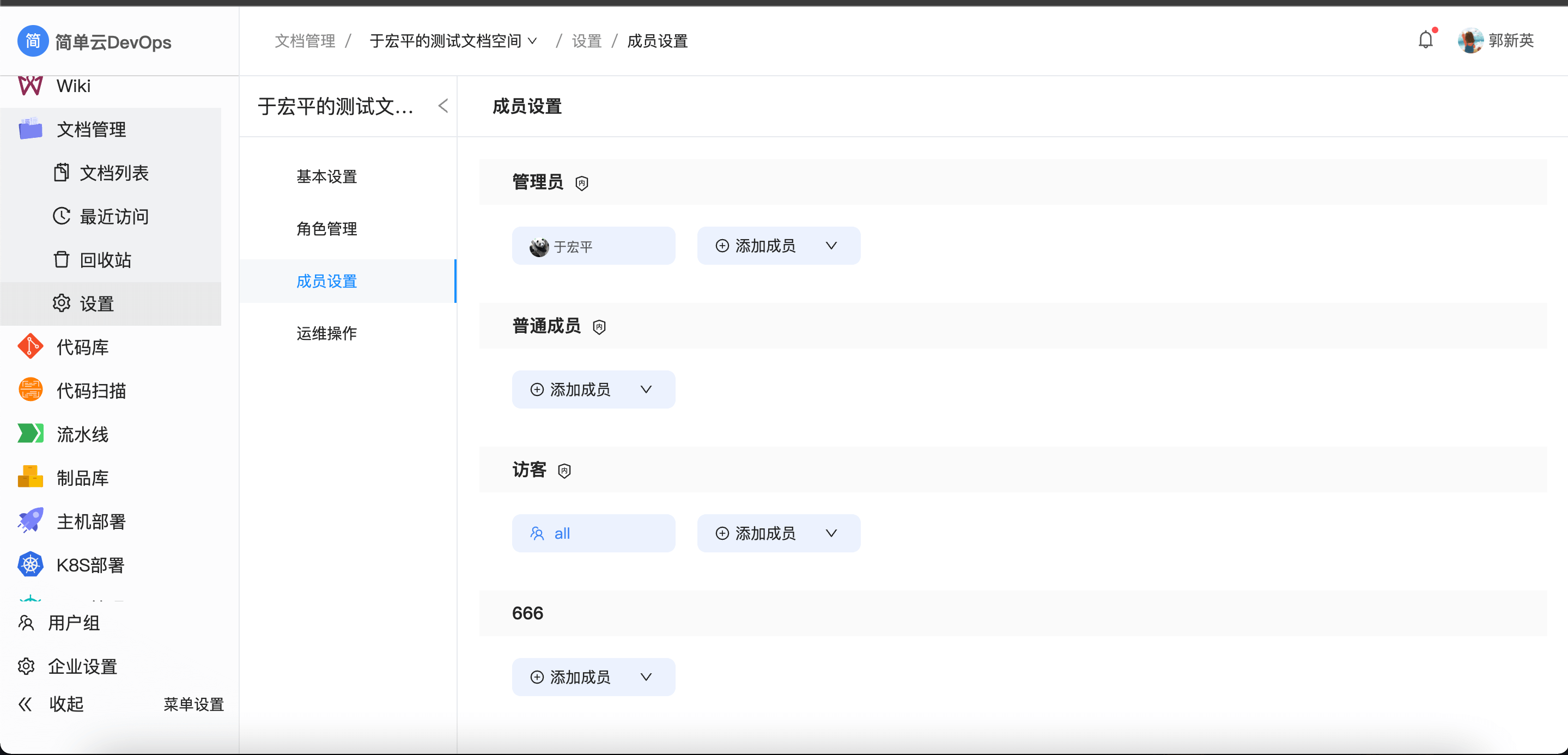The width and height of the screenshot is (1568, 755).
Task: Collapse the space panel with left chevron
Action: point(442,105)
